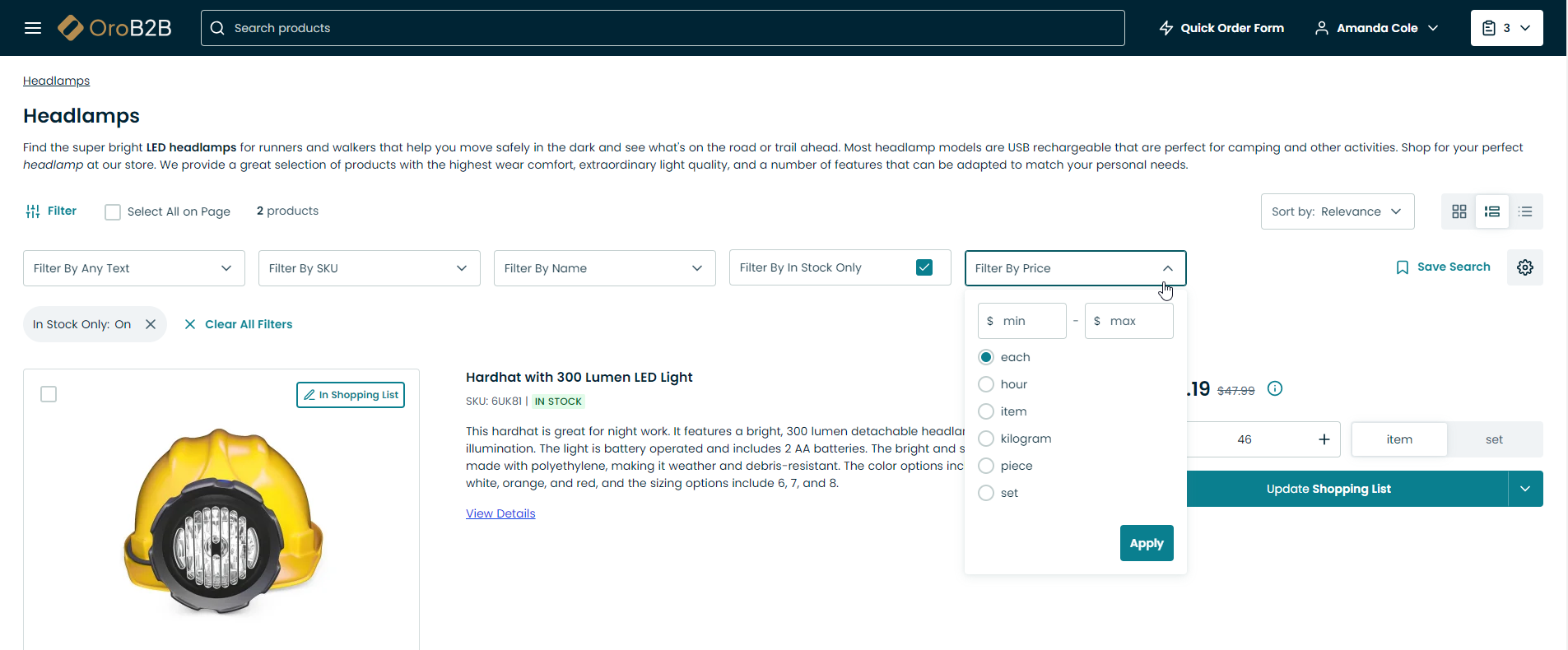Click the price info icon
The image size is (1568, 650).
[1274, 389]
